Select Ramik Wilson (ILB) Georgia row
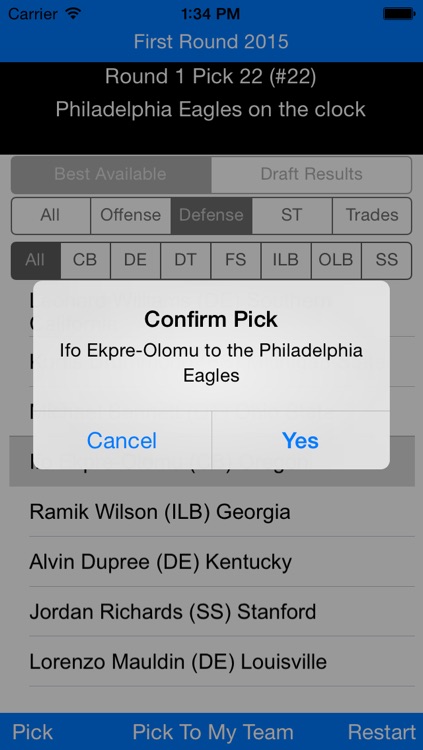The height and width of the screenshot is (750, 423). [x=212, y=512]
